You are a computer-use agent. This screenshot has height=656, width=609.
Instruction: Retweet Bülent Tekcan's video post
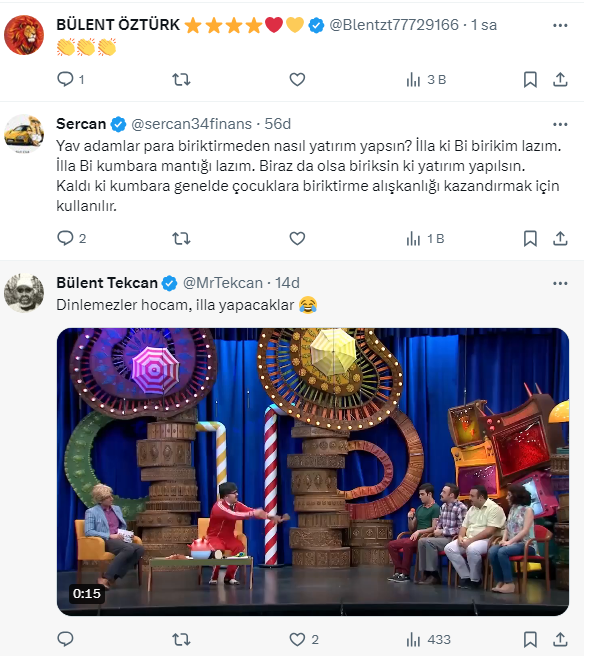181,639
